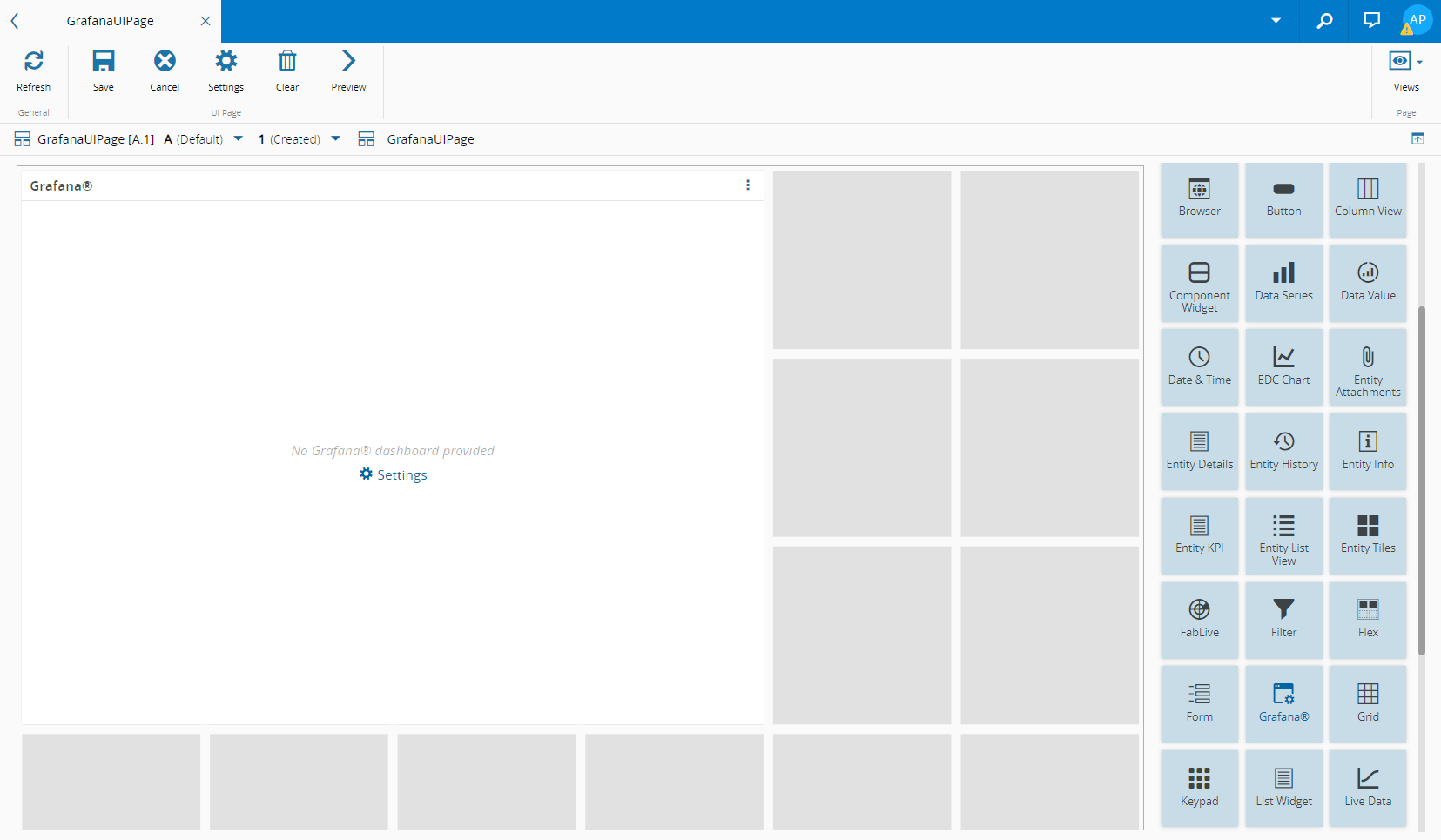Image resolution: width=1441 pixels, height=840 pixels.
Task: Select the Entity Tiles widget
Action: tap(1368, 536)
